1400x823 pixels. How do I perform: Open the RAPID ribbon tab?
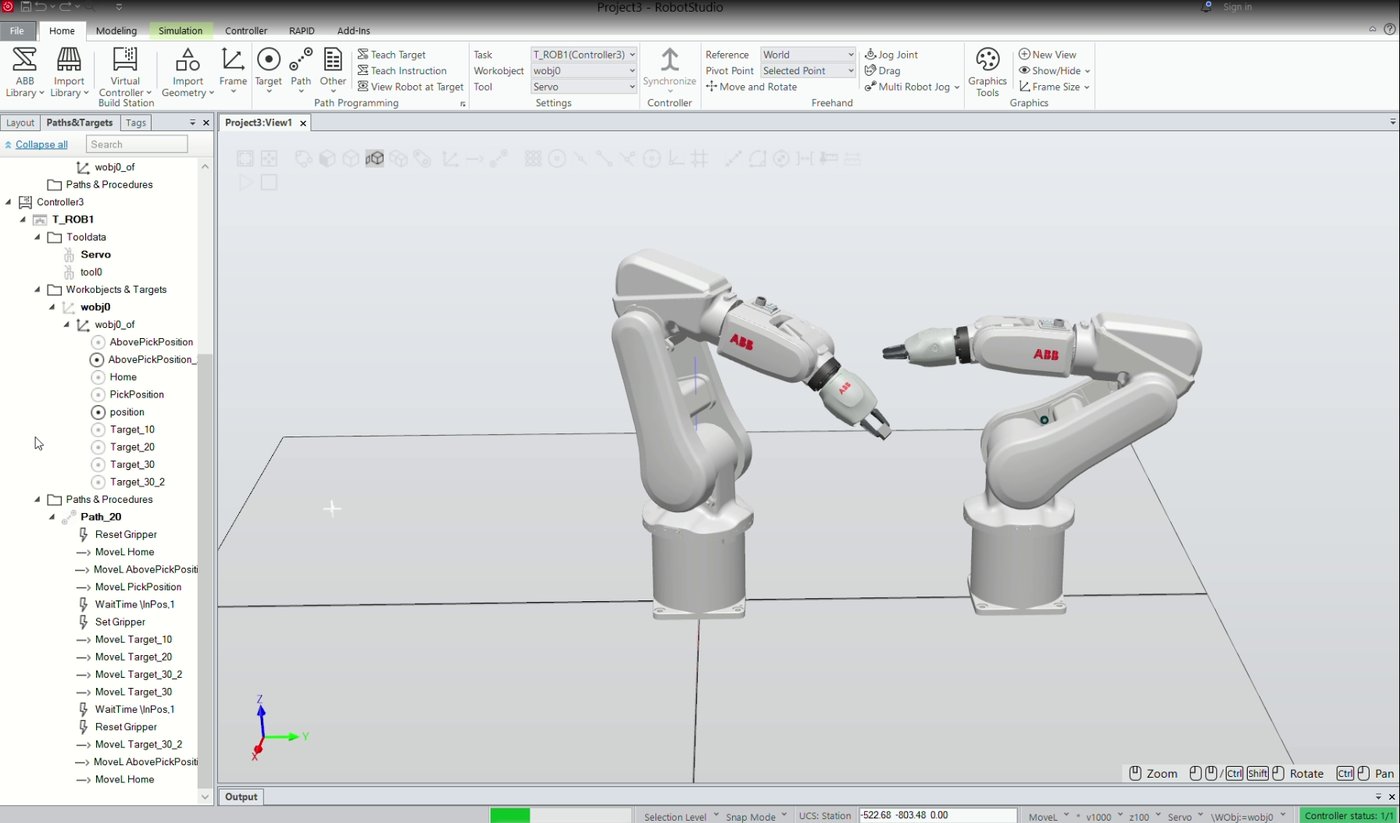tap(301, 31)
